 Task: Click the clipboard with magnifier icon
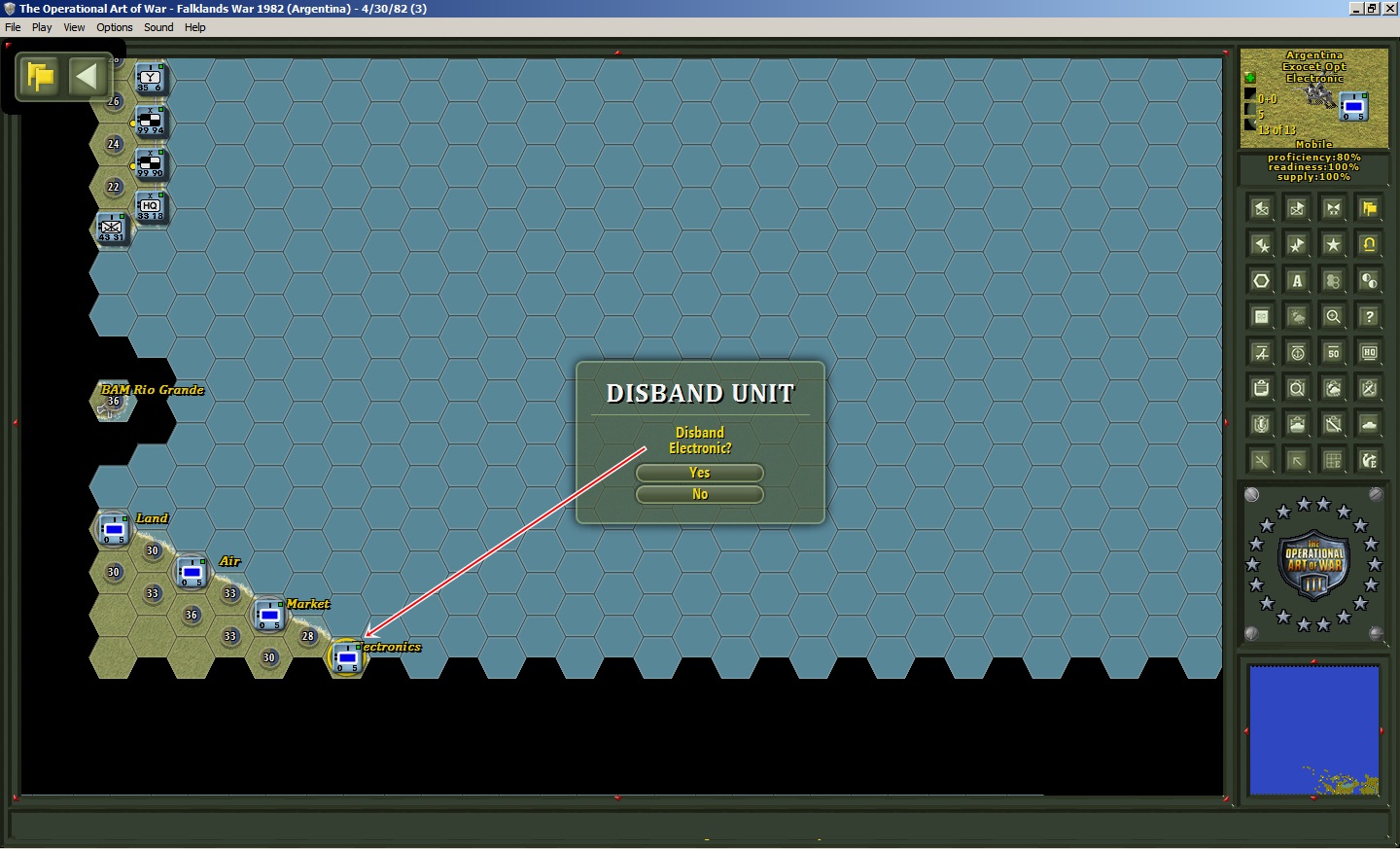[1297, 388]
